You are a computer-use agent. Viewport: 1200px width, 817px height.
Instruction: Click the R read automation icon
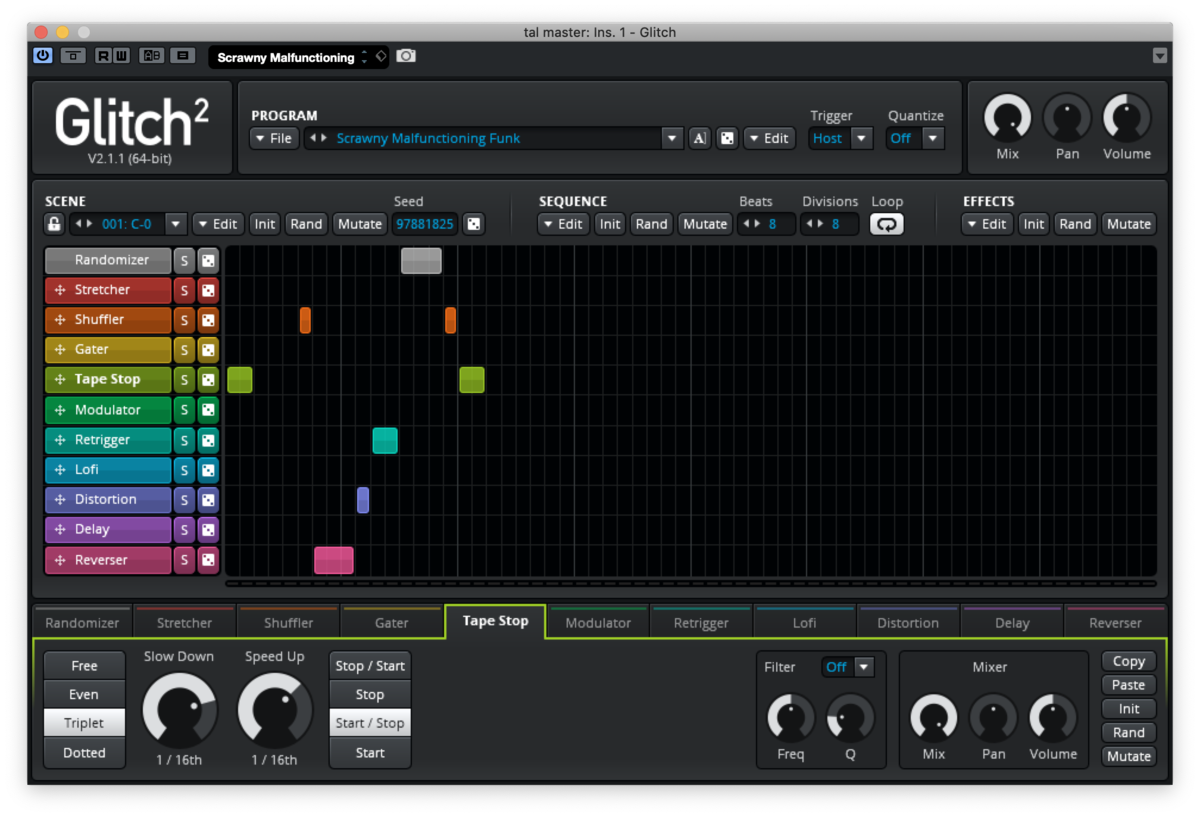pos(103,56)
